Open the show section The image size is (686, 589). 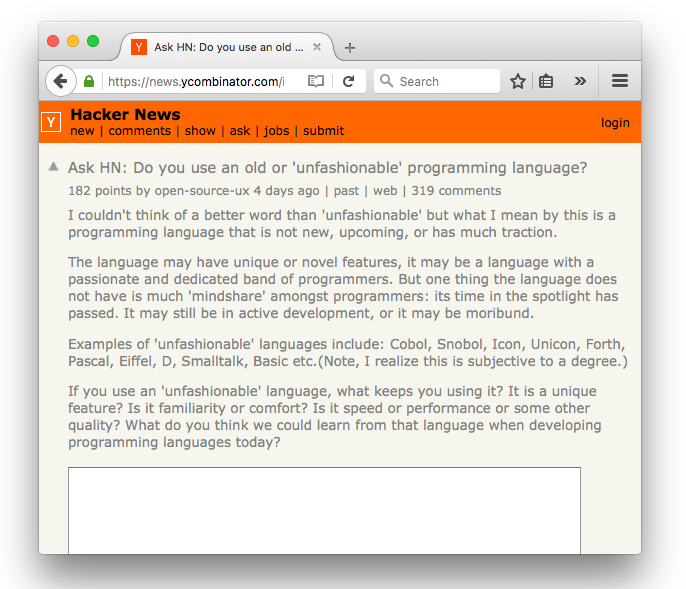(x=200, y=131)
